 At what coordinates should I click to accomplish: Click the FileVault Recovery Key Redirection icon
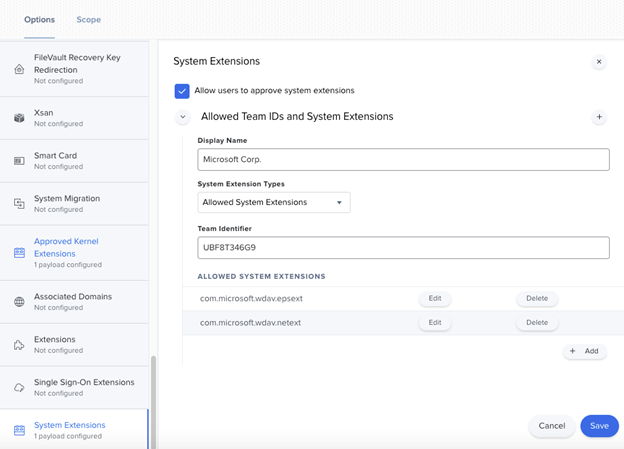[19, 69]
